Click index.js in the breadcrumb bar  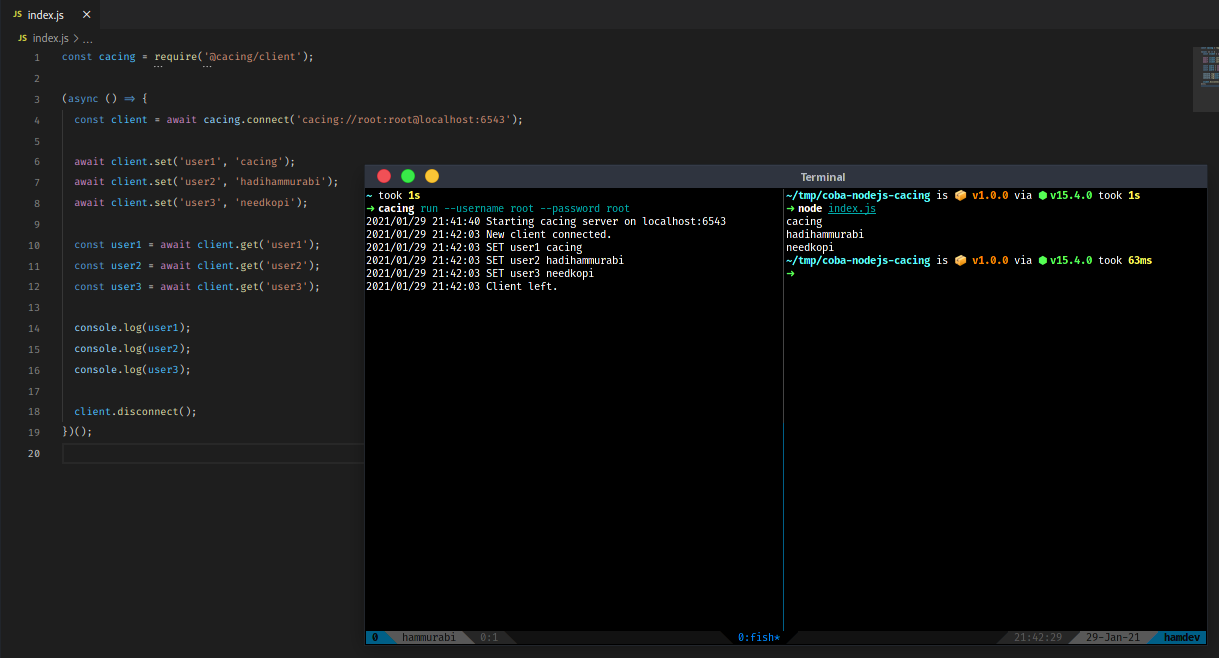tap(50, 38)
